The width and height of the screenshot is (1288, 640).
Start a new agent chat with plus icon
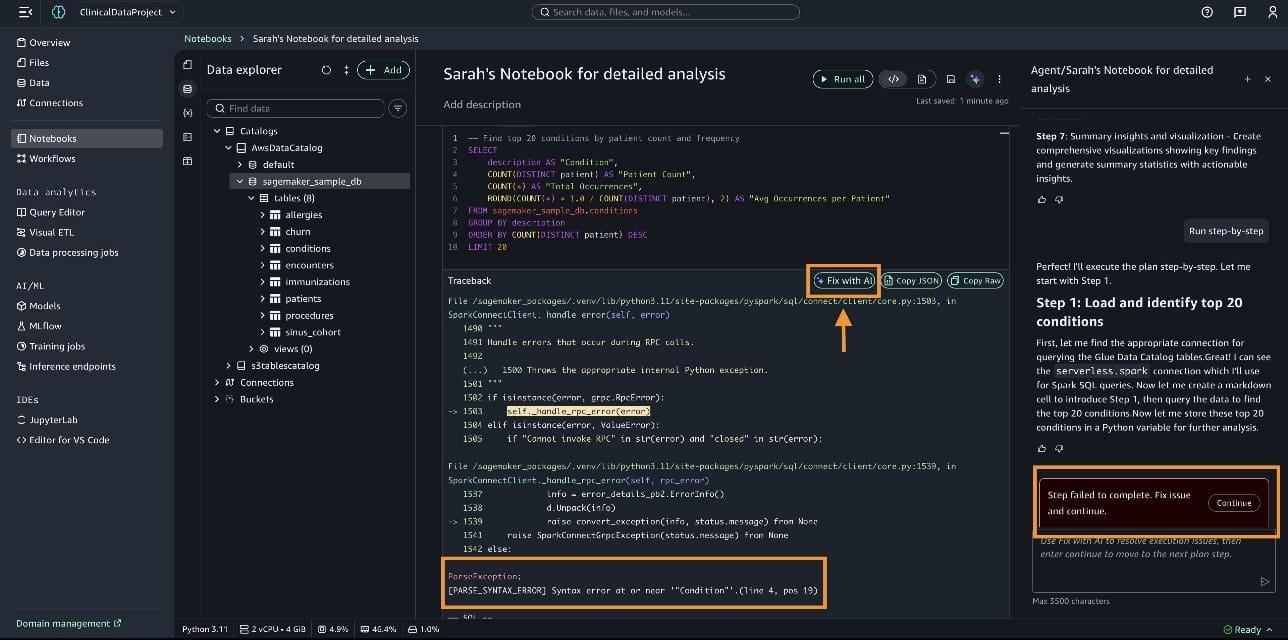pos(1247,79)
